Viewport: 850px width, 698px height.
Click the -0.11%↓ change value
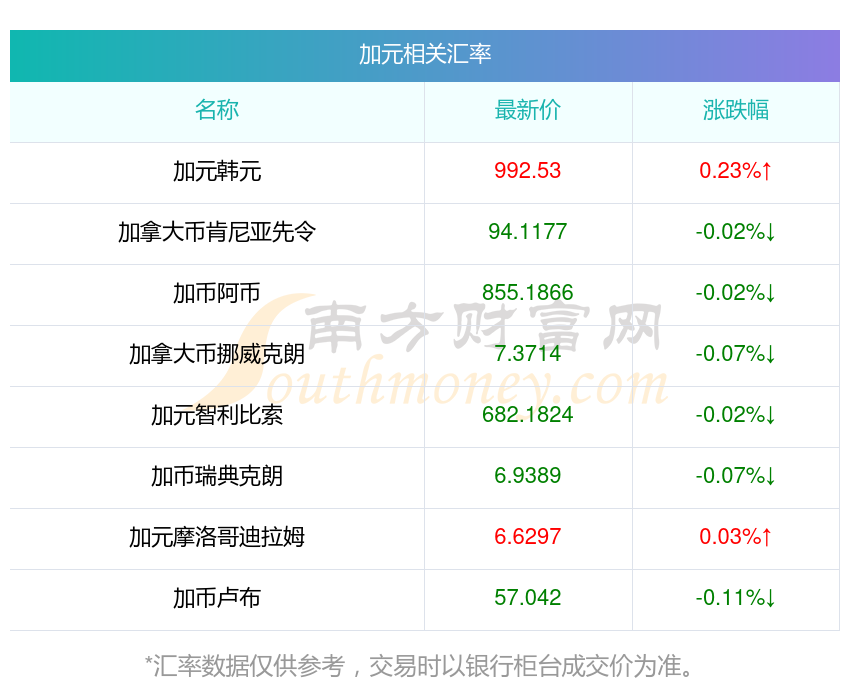pos(736,598)
